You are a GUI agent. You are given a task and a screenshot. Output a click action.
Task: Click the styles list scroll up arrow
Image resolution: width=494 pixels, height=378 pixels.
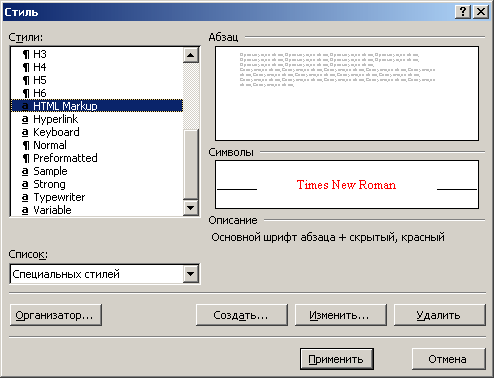191,55
